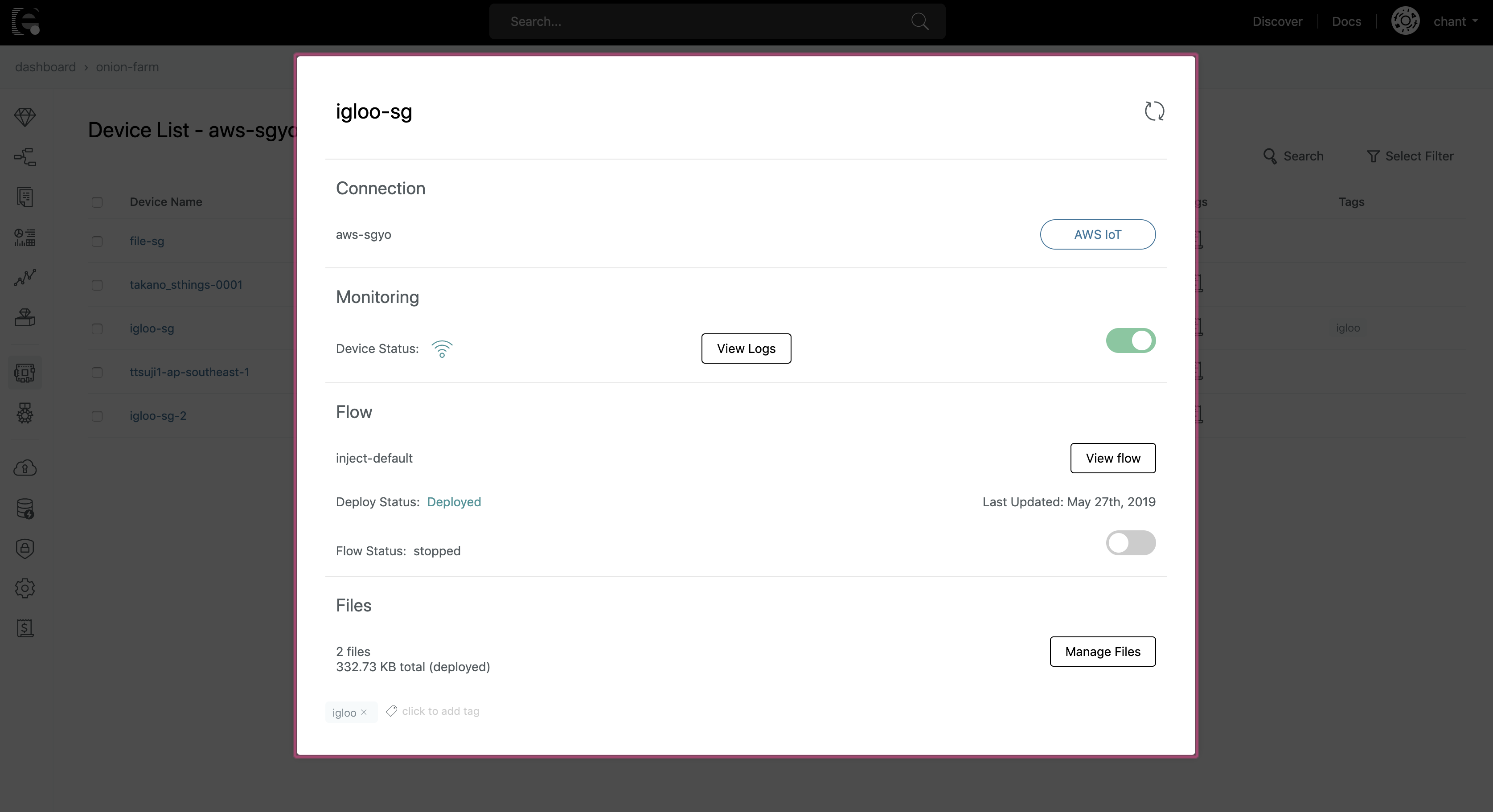Click the '332.73 KB total (deployed)' text
This screenshot has width=1493, height=812.
tap(413, 667)
